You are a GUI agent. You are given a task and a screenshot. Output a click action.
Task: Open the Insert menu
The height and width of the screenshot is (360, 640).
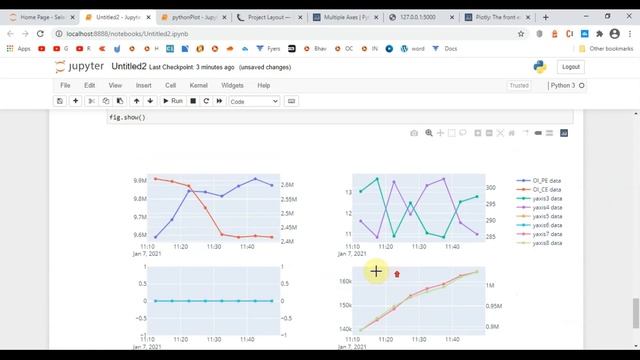(x=143, y=85)
